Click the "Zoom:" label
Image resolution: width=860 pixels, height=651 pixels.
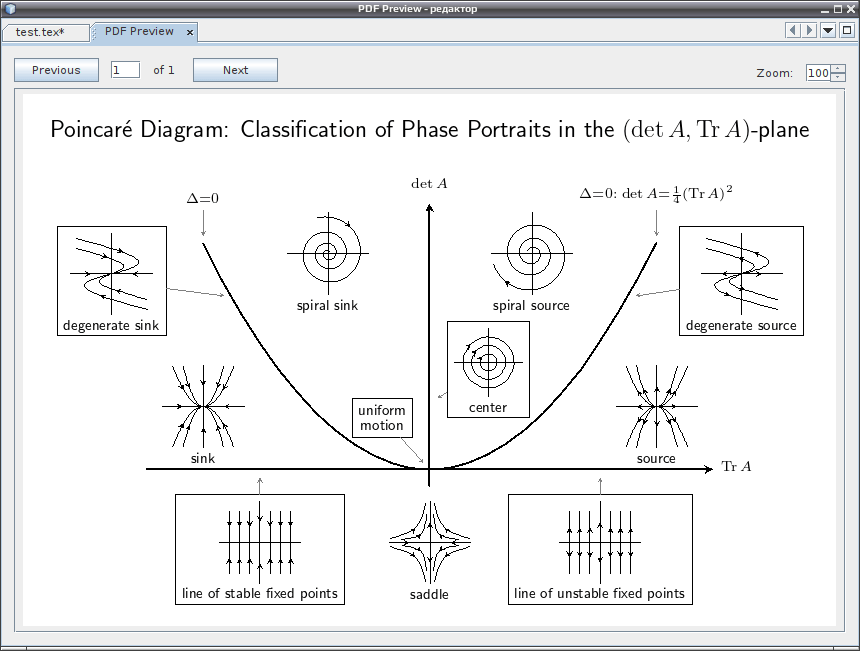click(x=774, y=73)
